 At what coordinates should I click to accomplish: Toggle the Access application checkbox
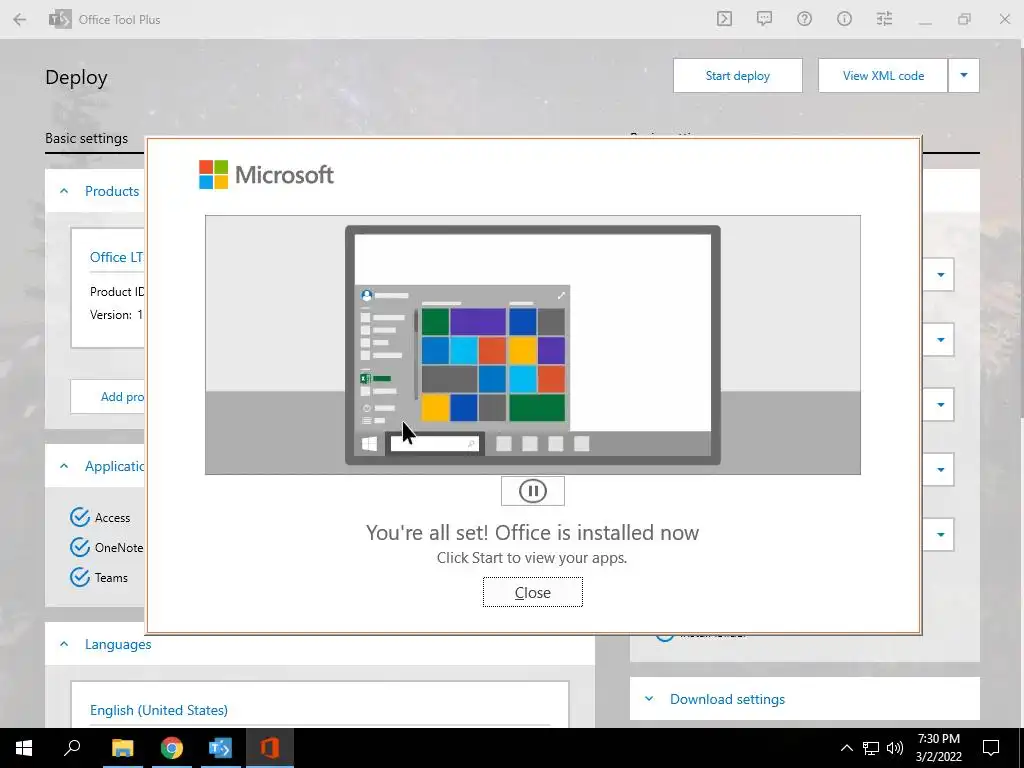pyautogui.click(x=80, y=517)
